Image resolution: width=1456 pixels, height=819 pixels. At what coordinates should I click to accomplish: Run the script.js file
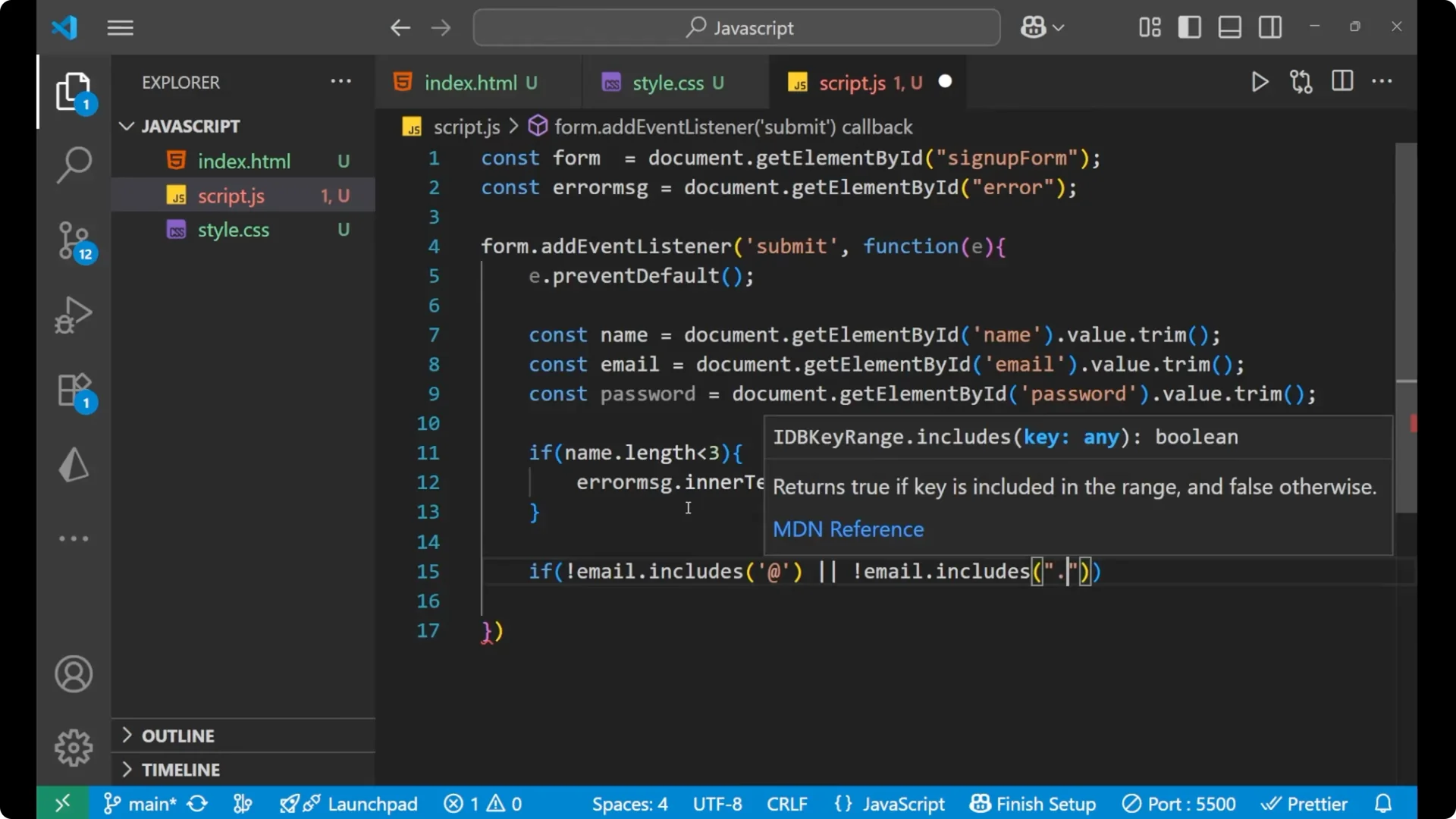pyautogui.click(x=1260, y=82)
